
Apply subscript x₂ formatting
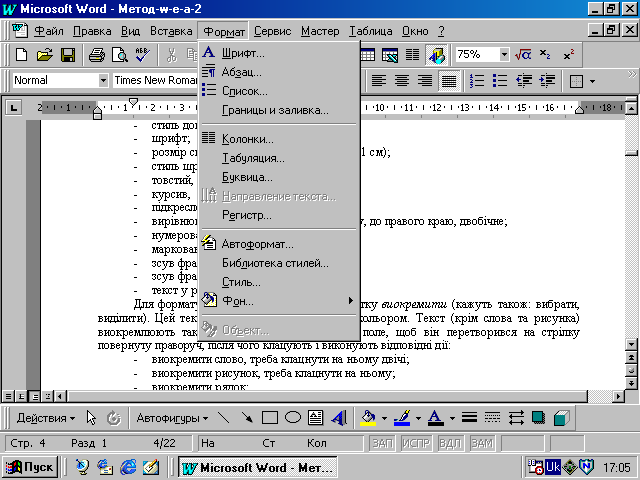[x=545, y=54]
